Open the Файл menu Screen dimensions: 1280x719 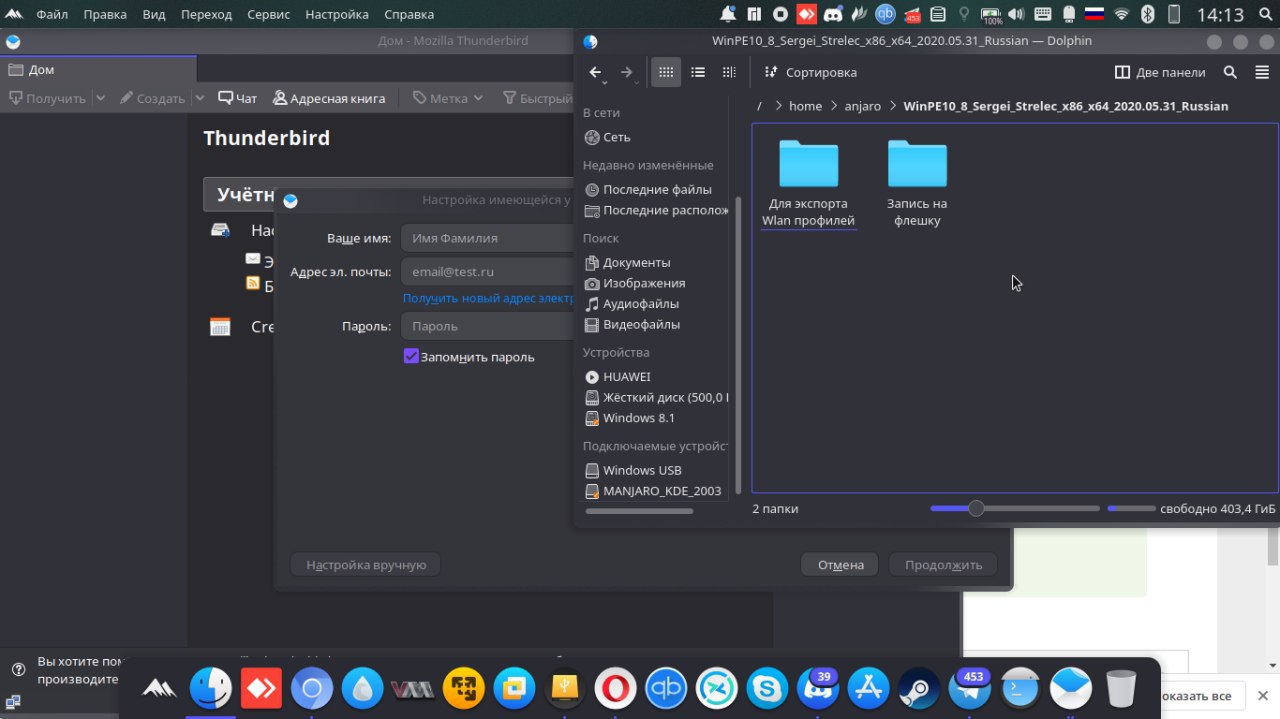(x=52, y=15)
